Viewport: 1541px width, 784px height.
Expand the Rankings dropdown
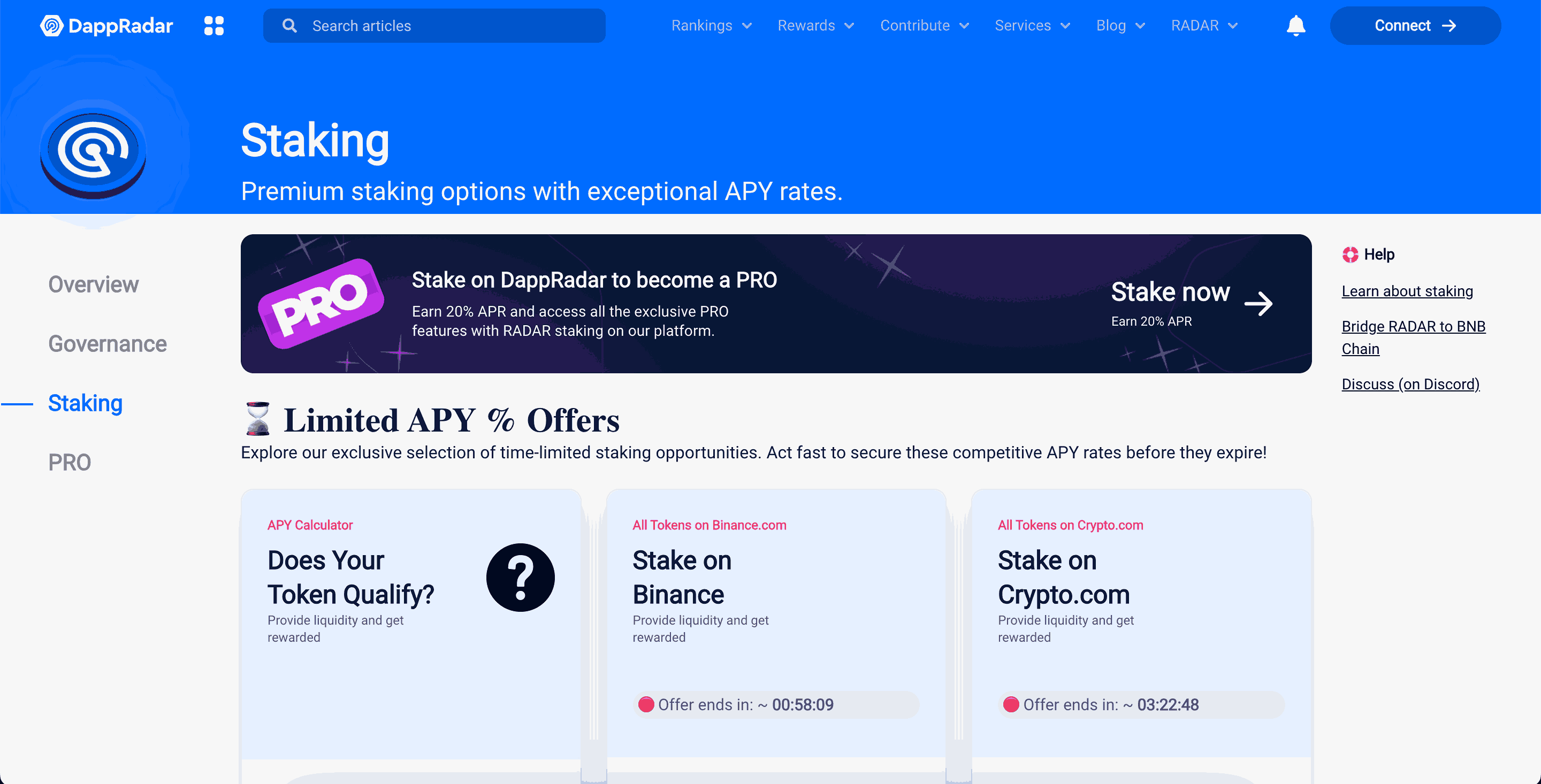click(x=711, y=26)
